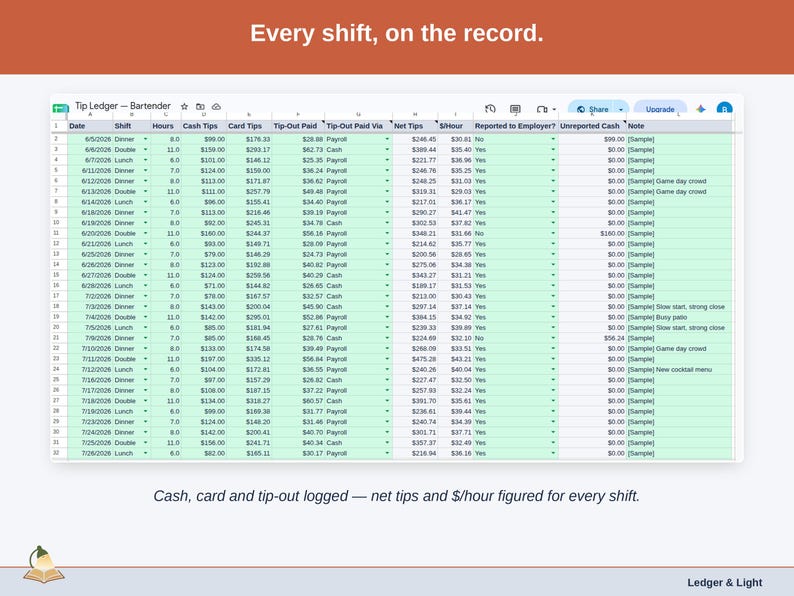Screen dimensions: 794x596
Task: Click the $43.21 per-hour cell
Action: pyautogui.click(x=455, y=359)
